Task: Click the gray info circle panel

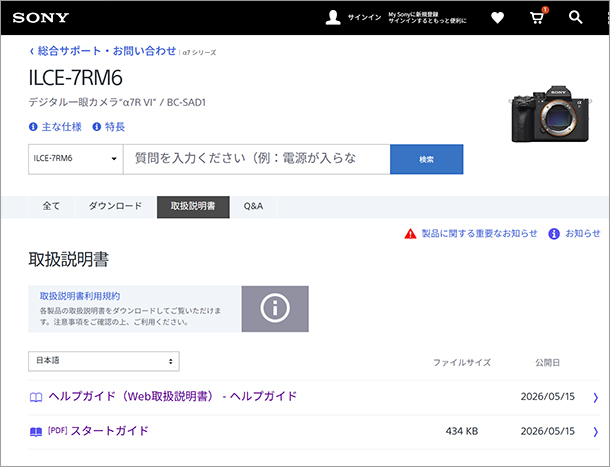Action: click(x=275, y=309)
